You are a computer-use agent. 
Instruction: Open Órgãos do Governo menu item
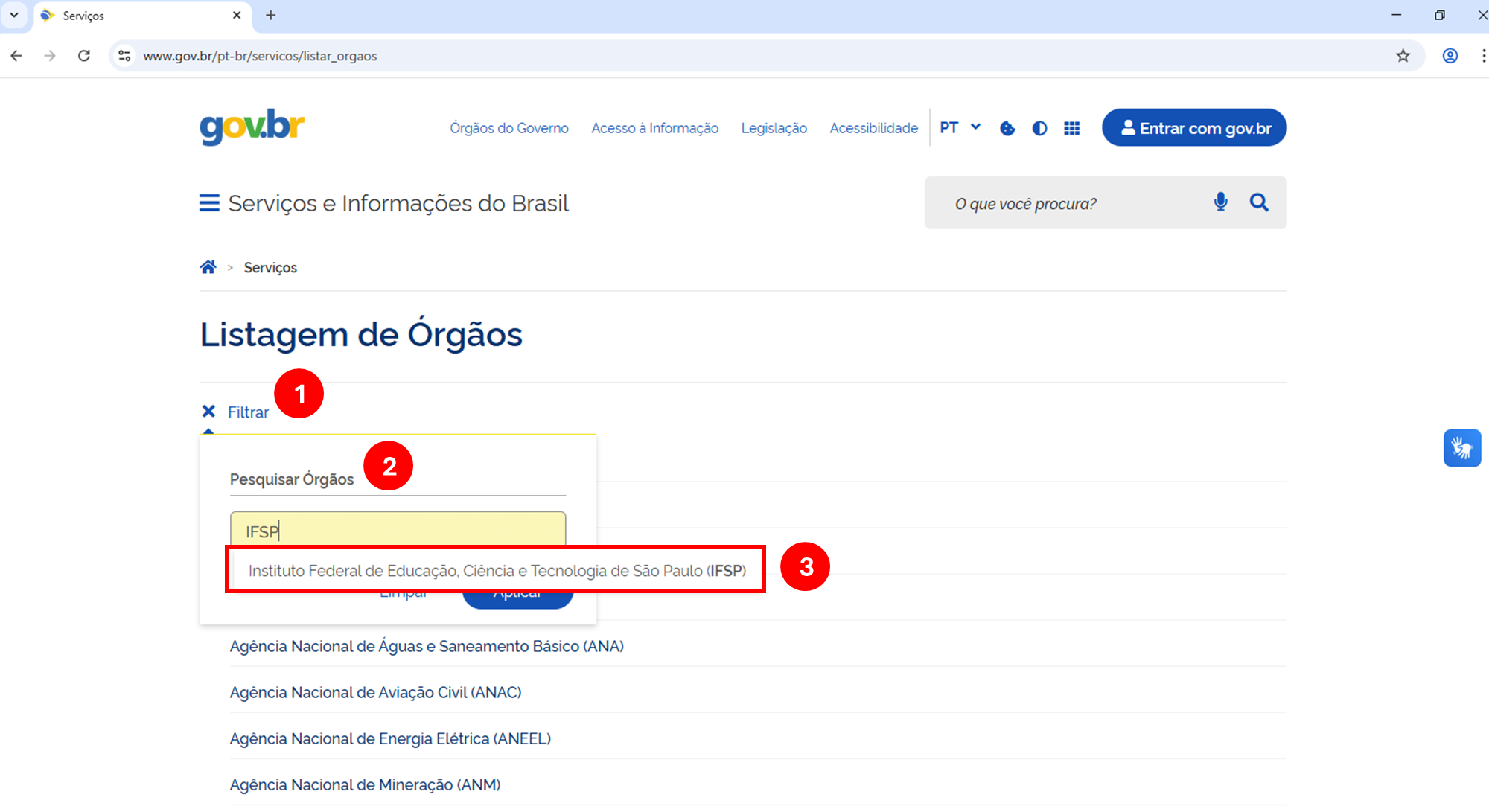pyautogui.click(x=508, y=128)
